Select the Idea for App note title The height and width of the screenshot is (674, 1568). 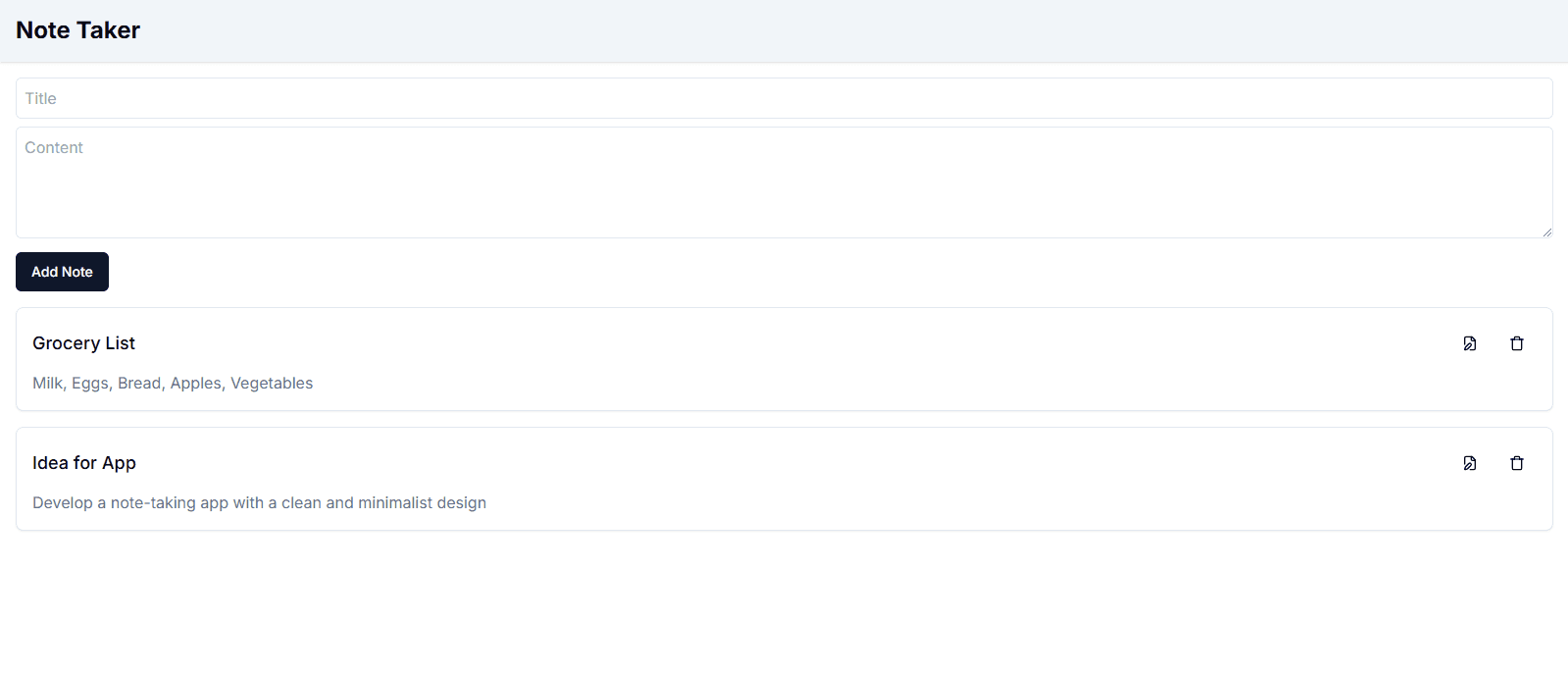click(x=84, y=463)
